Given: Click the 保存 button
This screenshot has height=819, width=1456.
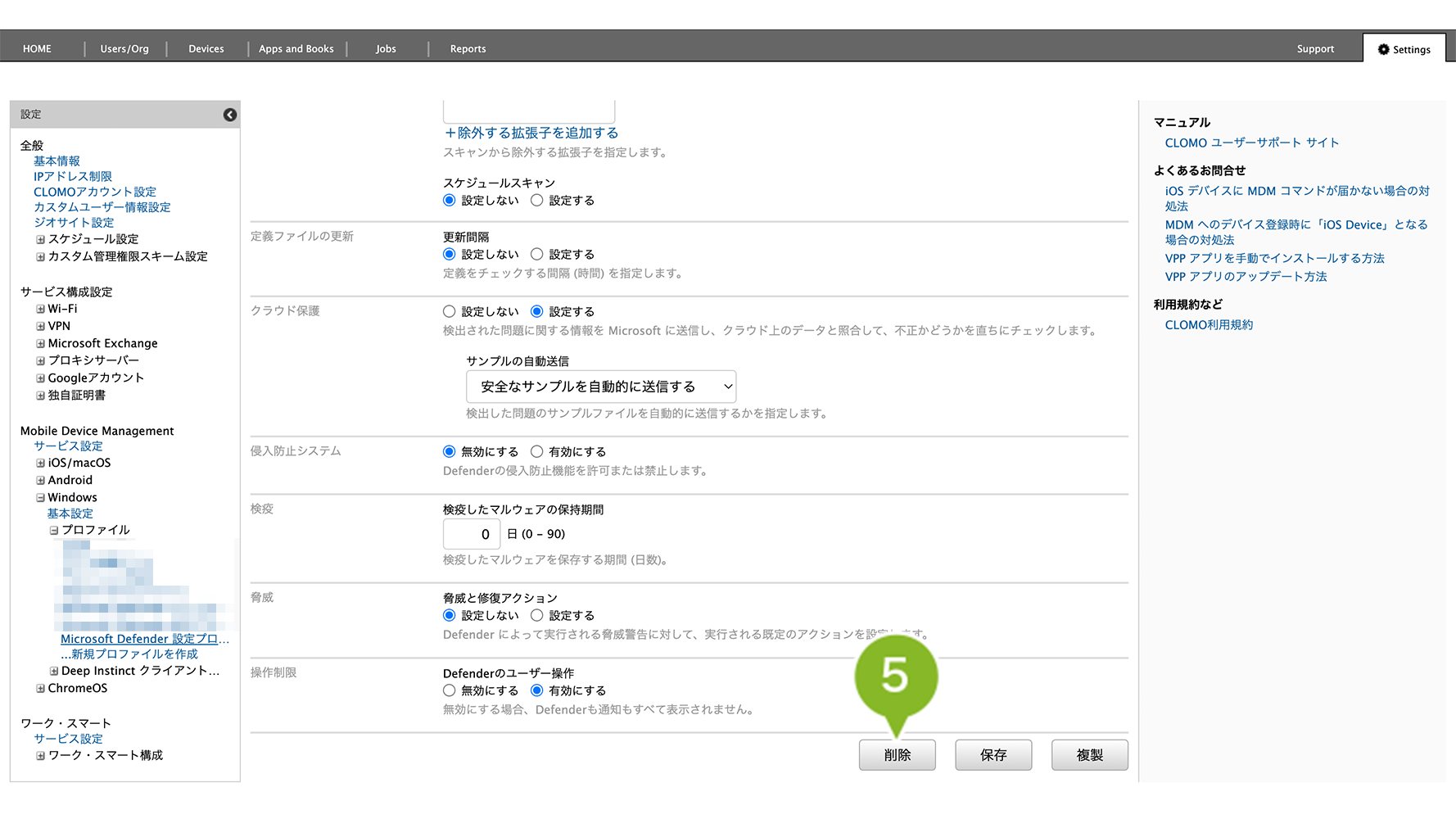Looking at the screenshot, I should point(993,755).
